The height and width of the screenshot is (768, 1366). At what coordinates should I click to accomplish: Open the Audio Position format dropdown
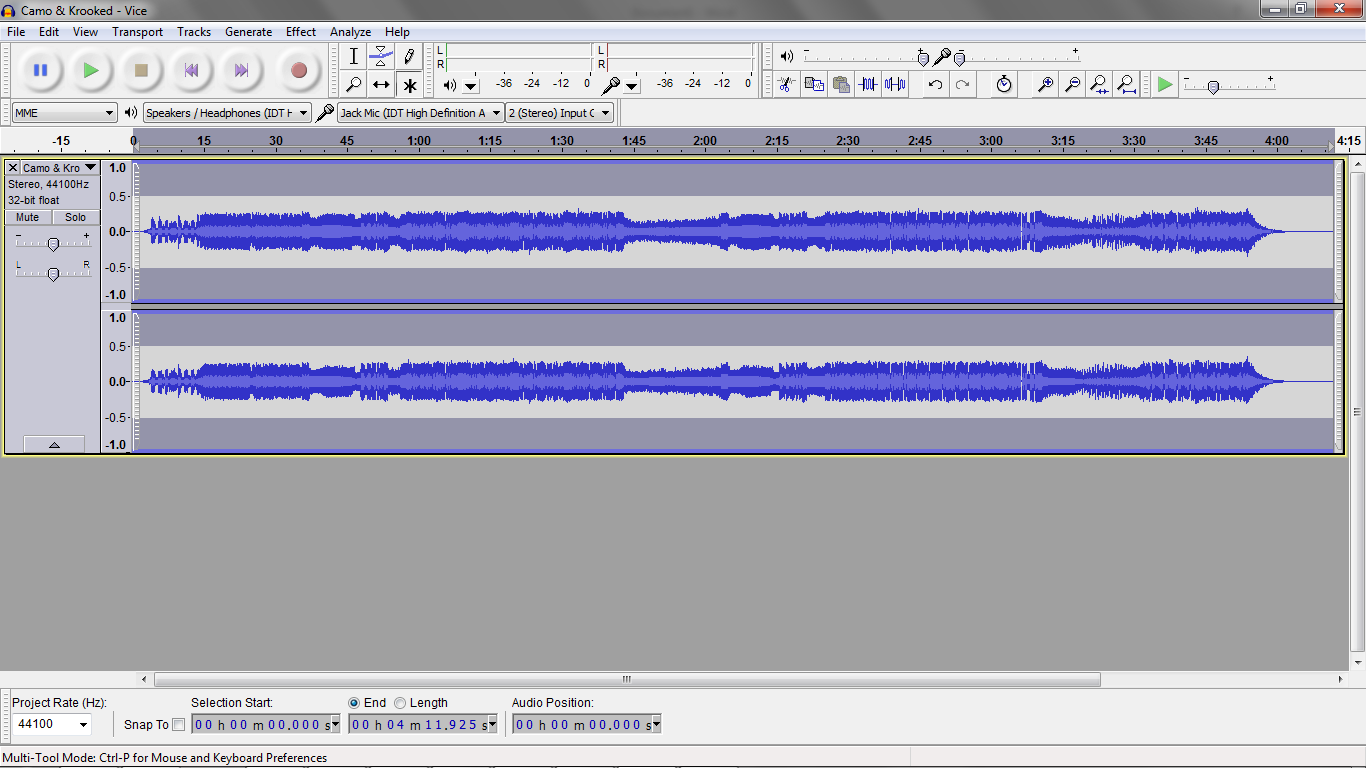(x=655, y=724)
